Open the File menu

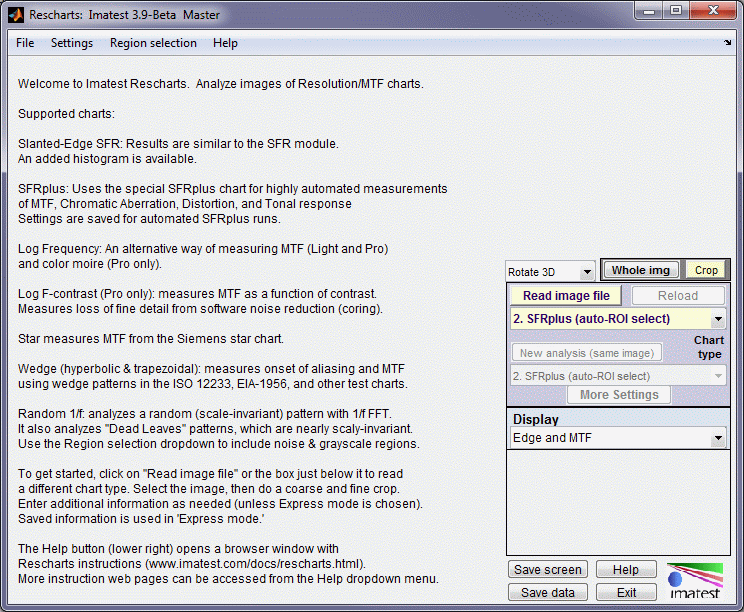(x=25, y=43)
